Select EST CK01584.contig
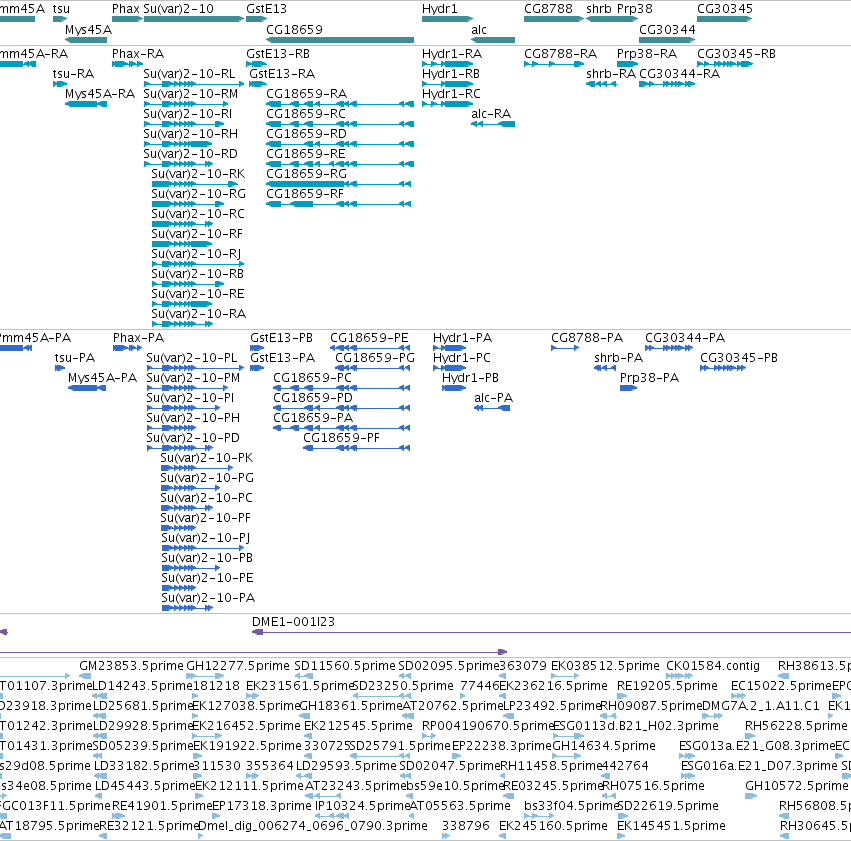851x841 pixels. [x=713, y=666]
